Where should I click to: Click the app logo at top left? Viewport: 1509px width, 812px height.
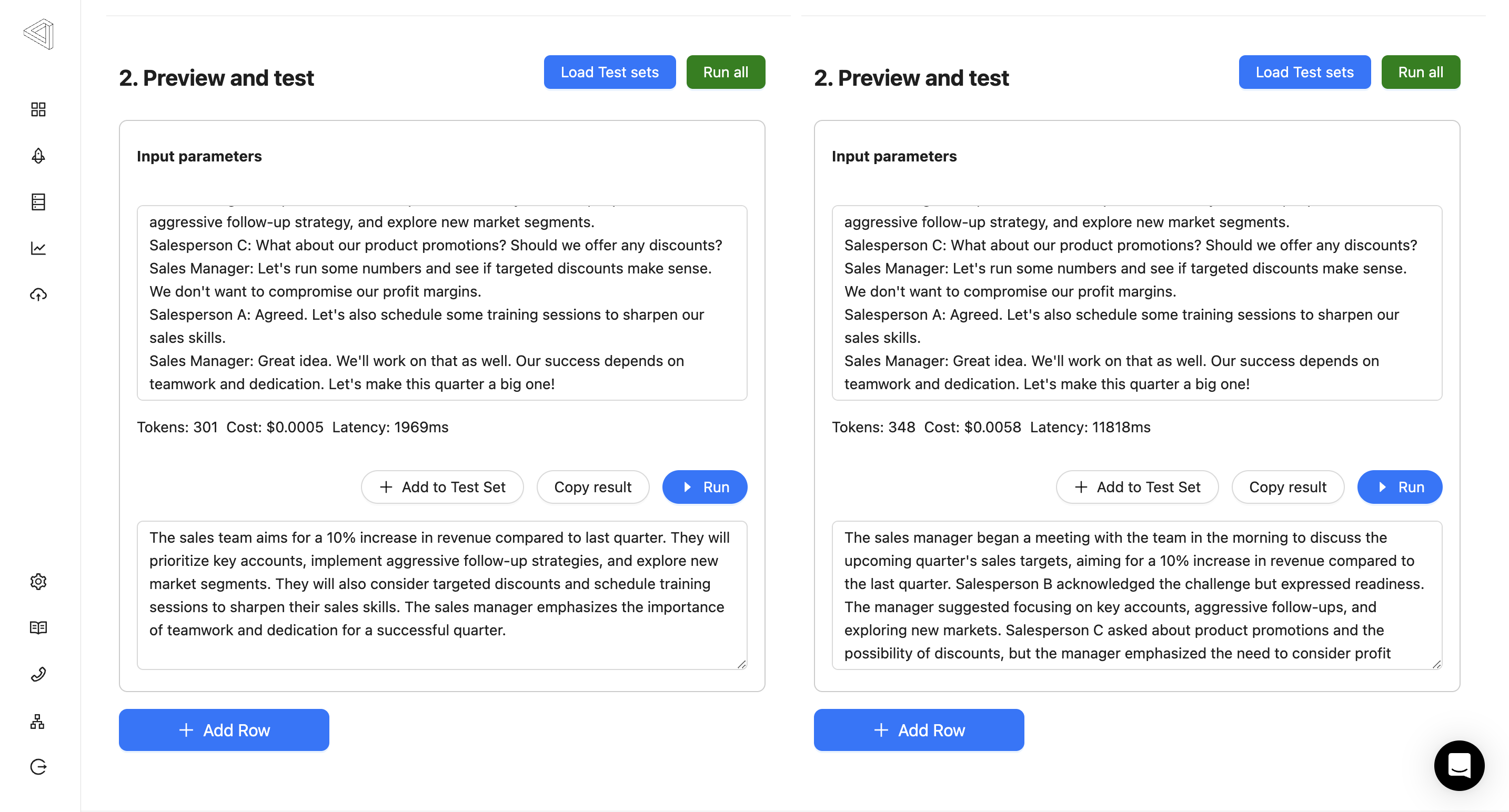(x=38, y=33)
